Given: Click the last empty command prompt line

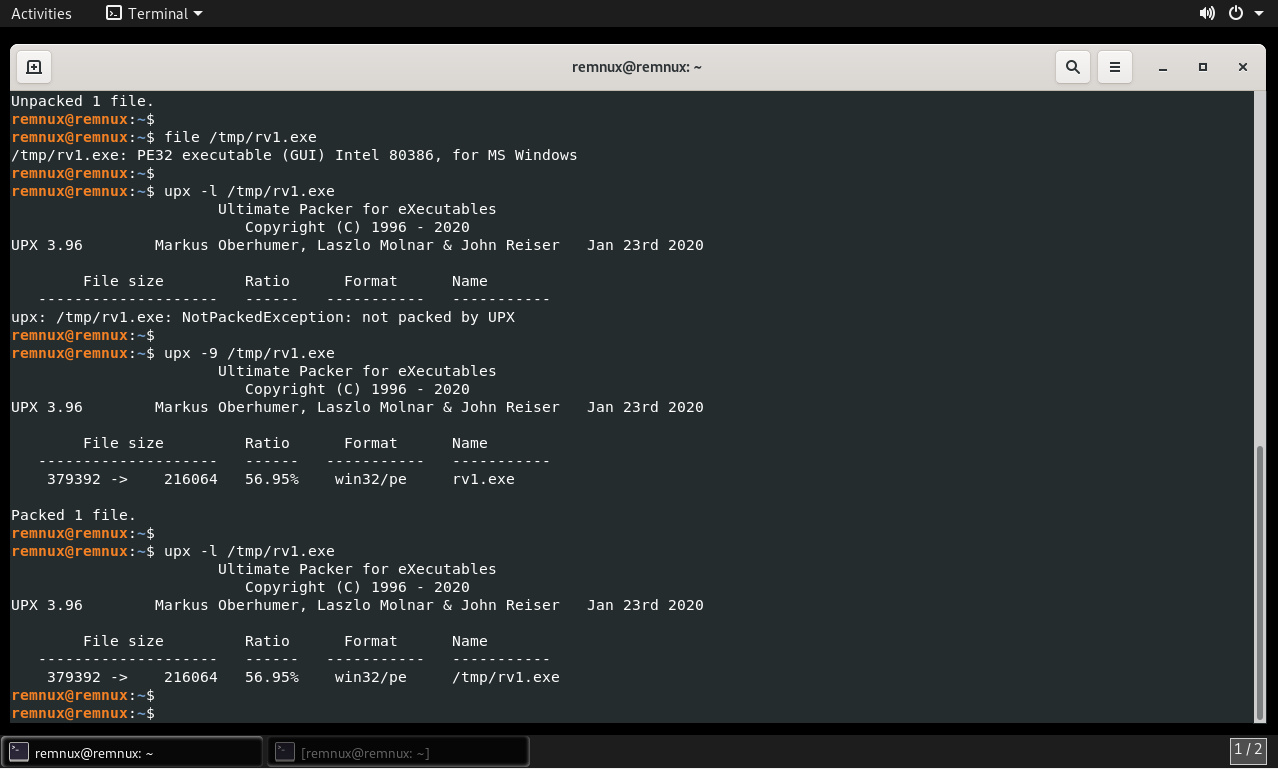Looking at the screenshot, I should point(400,713).
